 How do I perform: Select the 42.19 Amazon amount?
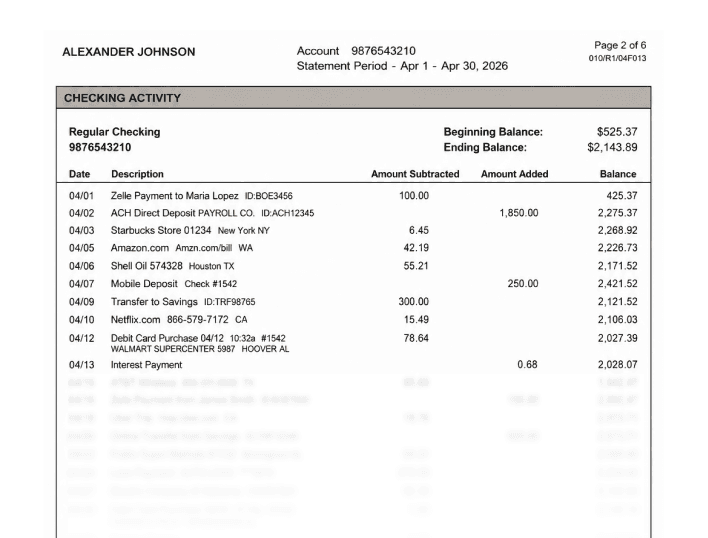(416, 248)
